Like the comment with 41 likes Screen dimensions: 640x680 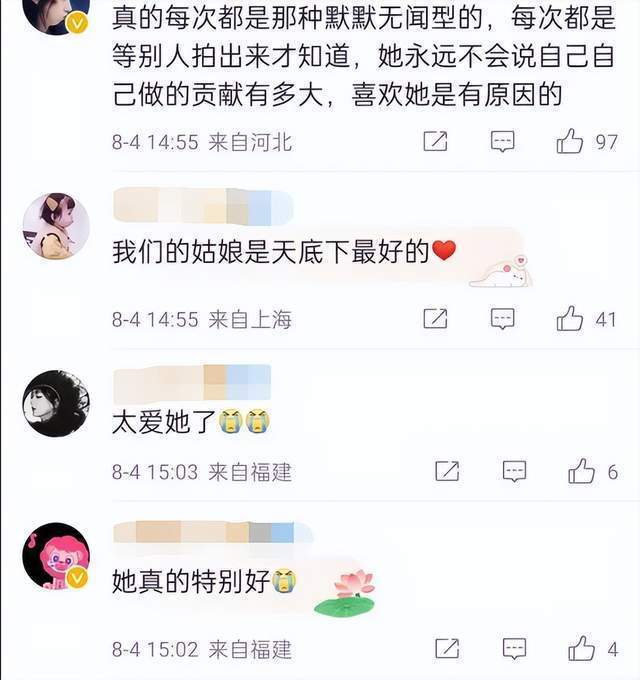570,319
